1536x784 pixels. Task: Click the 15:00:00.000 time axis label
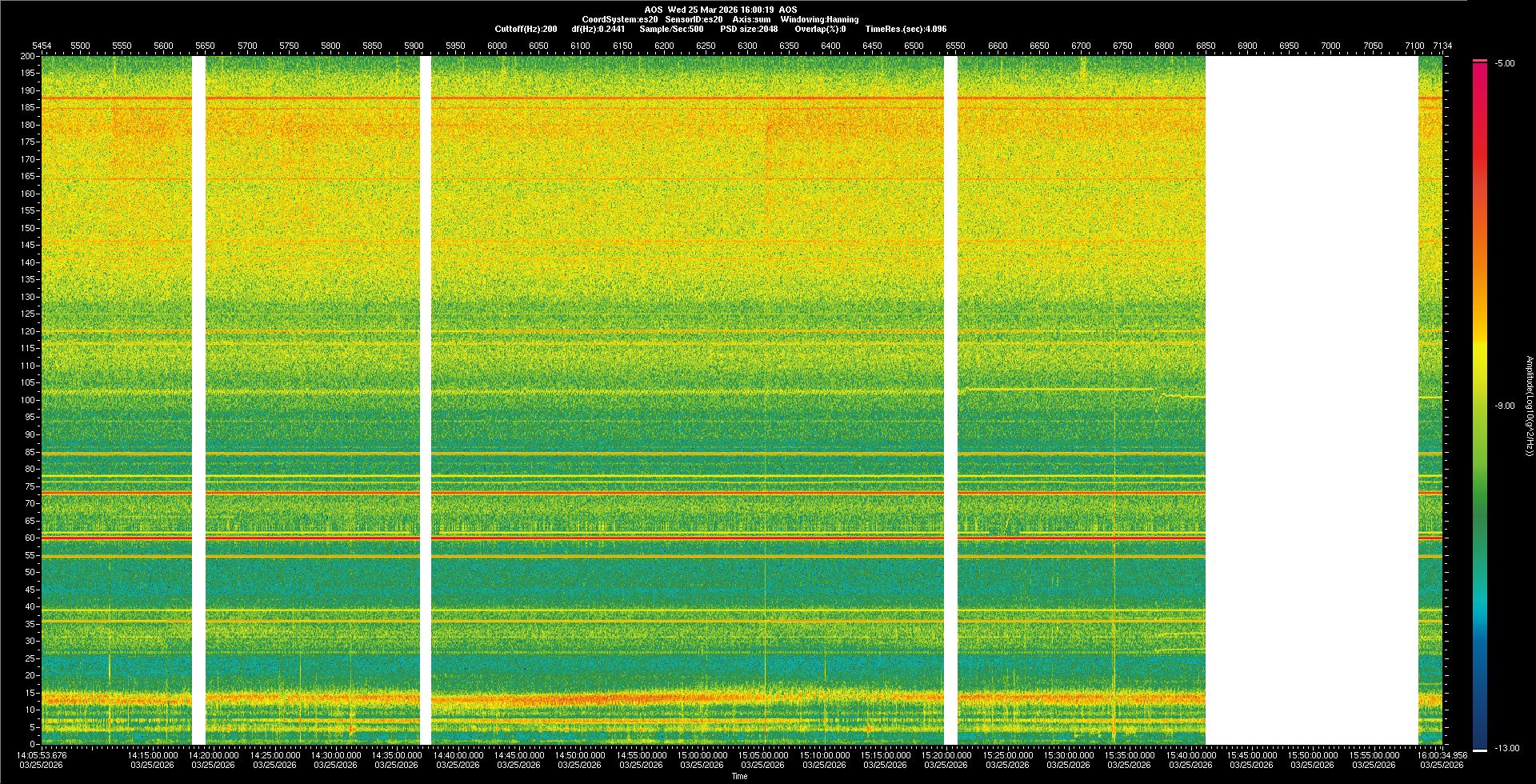(702, 754)
